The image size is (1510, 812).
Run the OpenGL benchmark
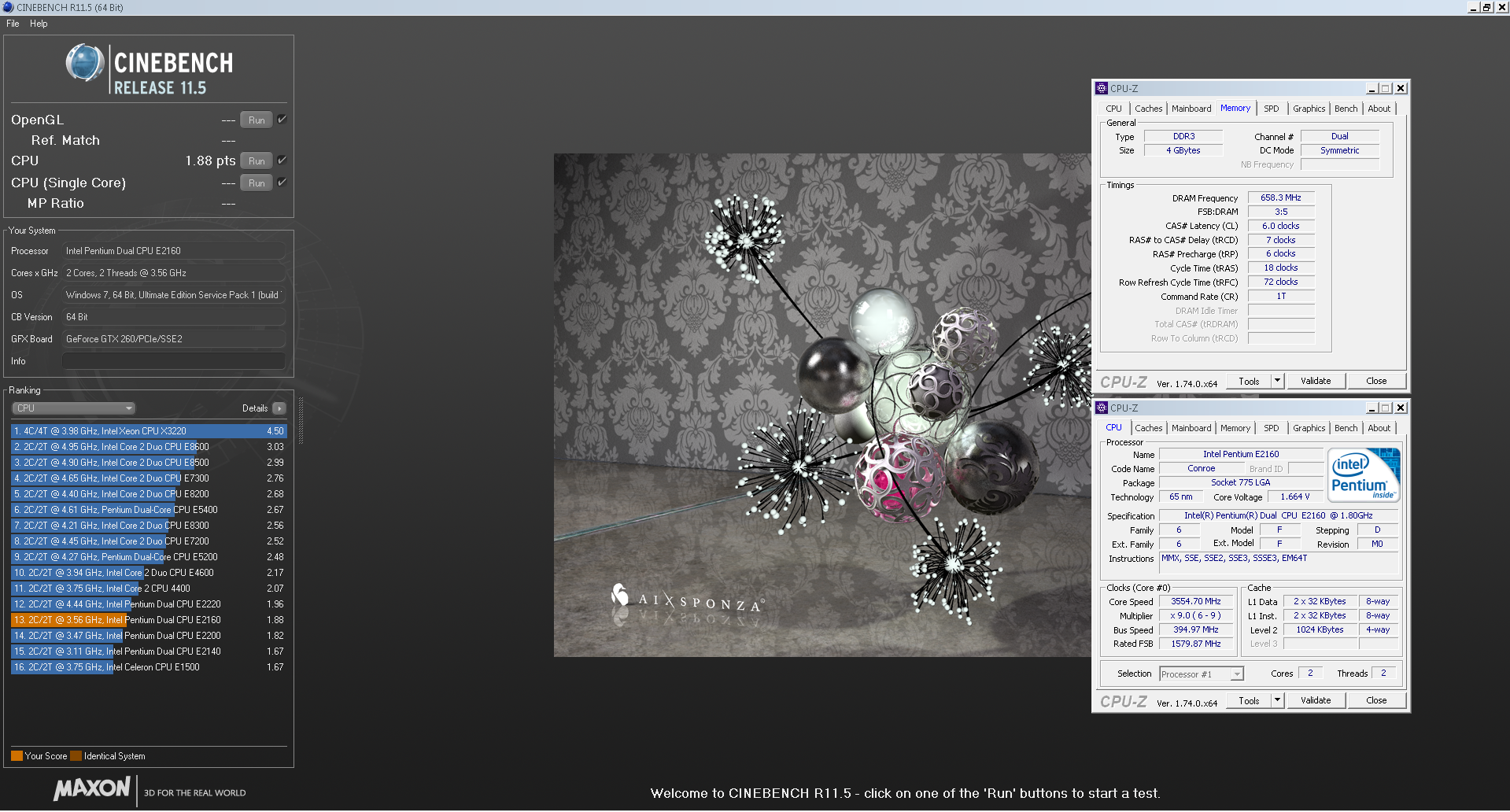click(x=257, y=120)
